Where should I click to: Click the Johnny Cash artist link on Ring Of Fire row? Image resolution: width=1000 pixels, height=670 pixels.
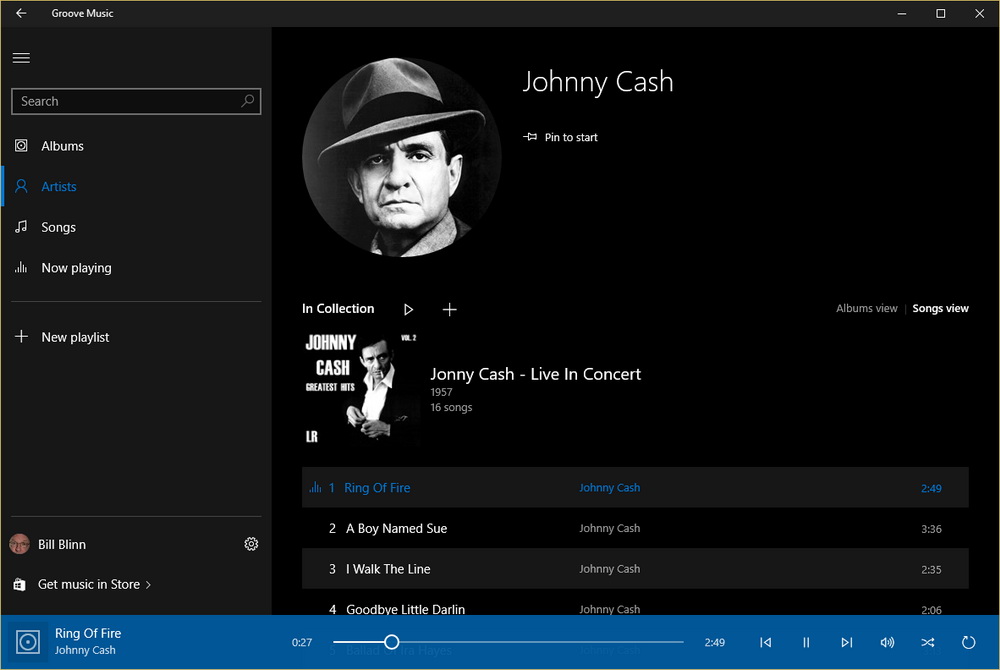(x=610, y=488)
